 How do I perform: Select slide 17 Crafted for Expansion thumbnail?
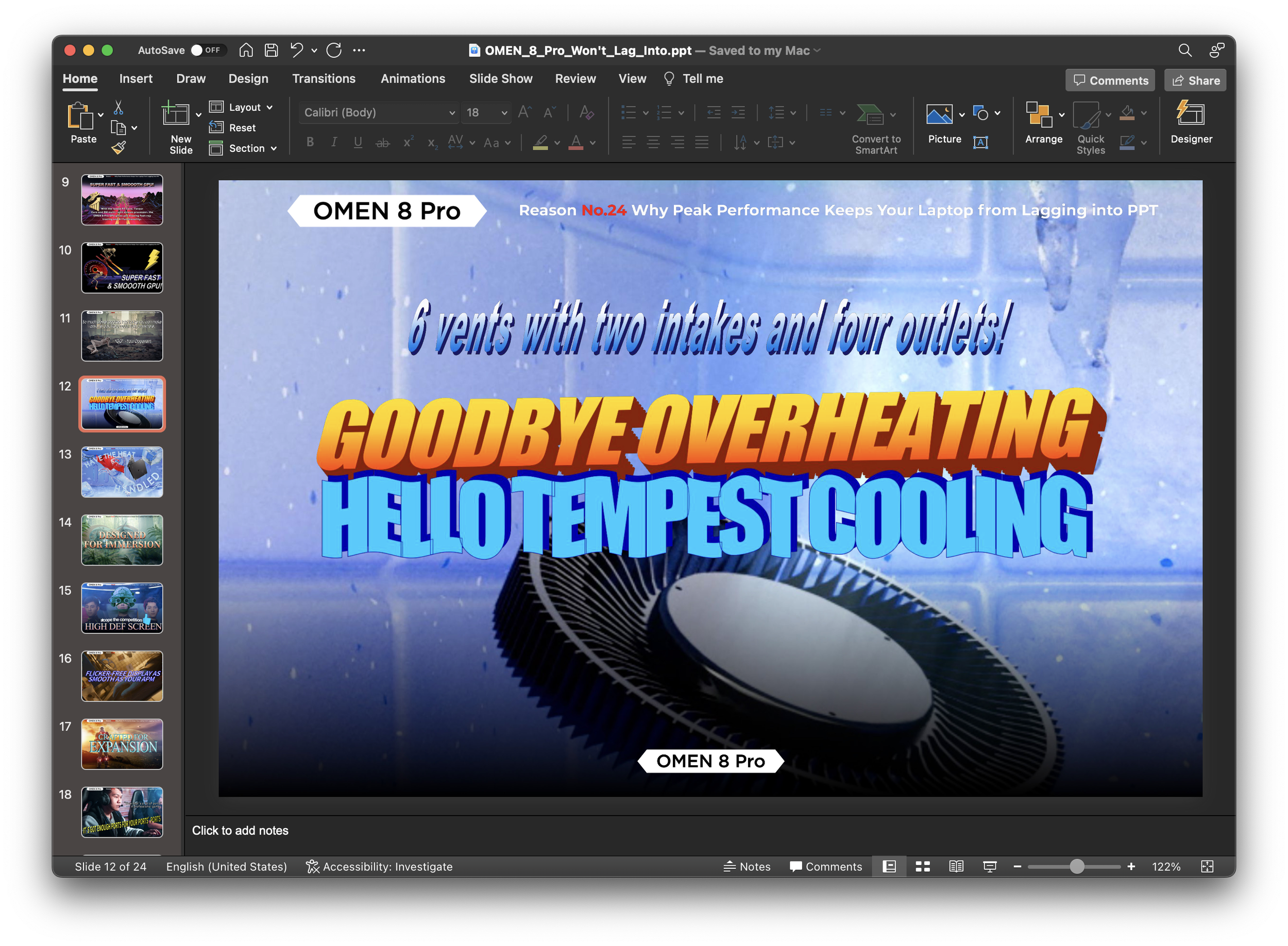coord(122,744)
